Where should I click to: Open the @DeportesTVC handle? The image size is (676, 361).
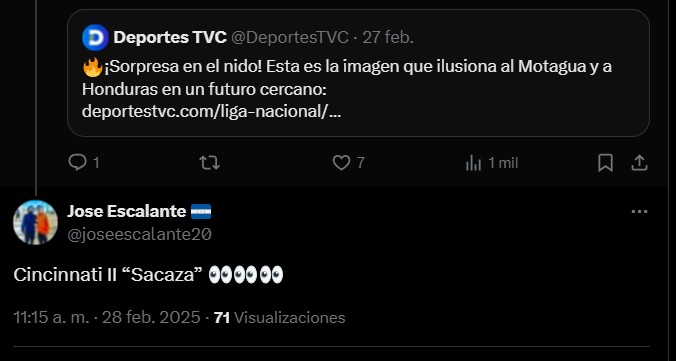coord(290,38)
